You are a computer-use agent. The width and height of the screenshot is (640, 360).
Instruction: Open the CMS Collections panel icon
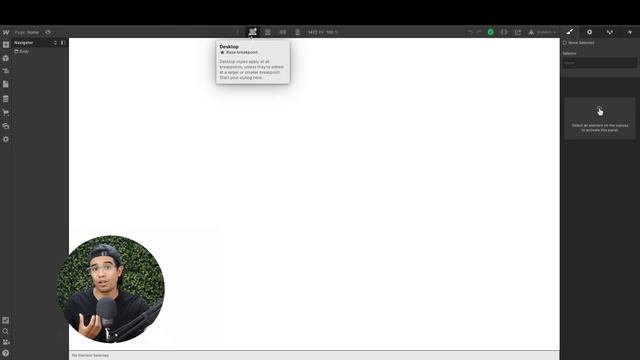[6, 99]
